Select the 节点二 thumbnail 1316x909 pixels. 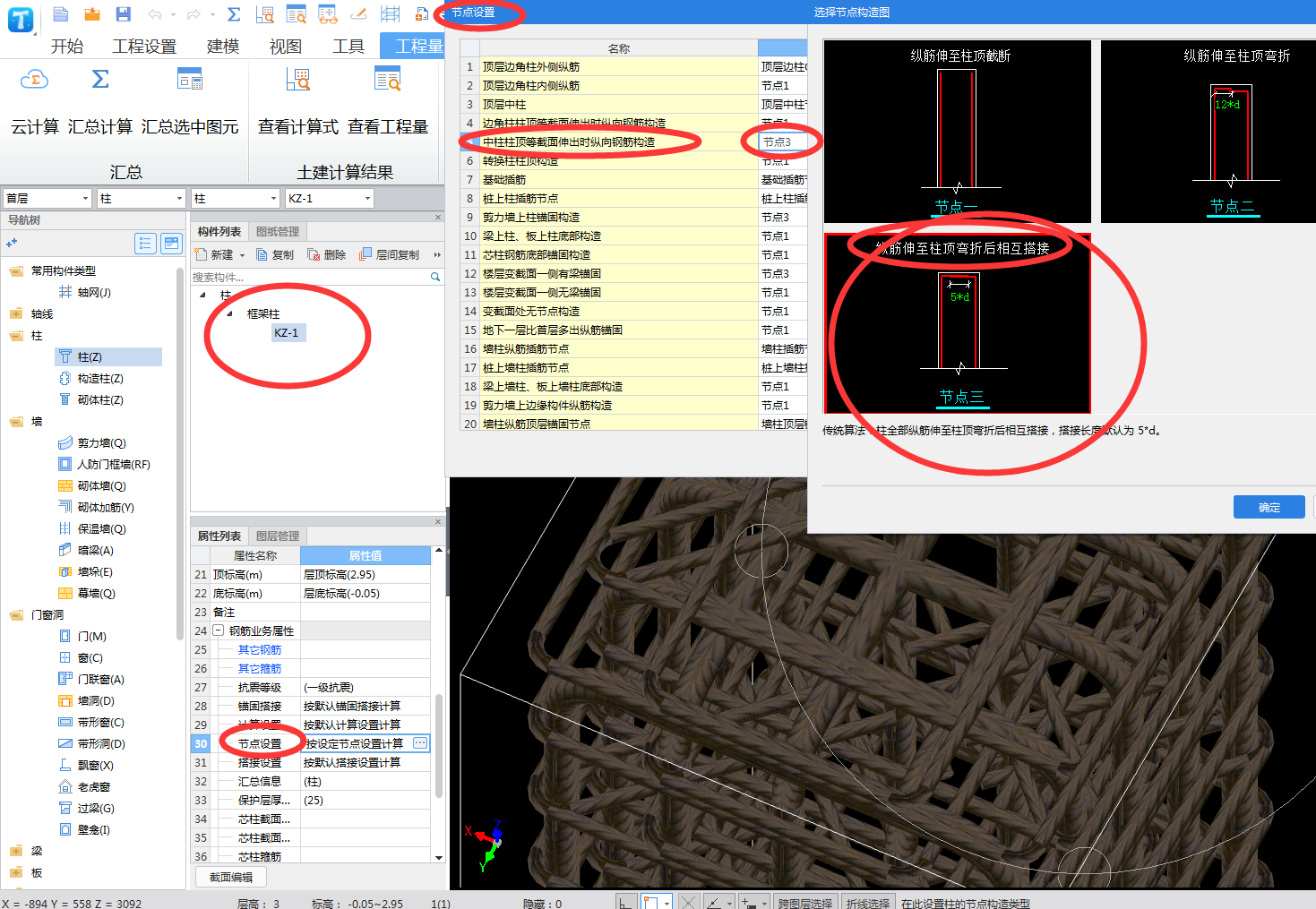pyautogui.click(x=1208, y=132)
